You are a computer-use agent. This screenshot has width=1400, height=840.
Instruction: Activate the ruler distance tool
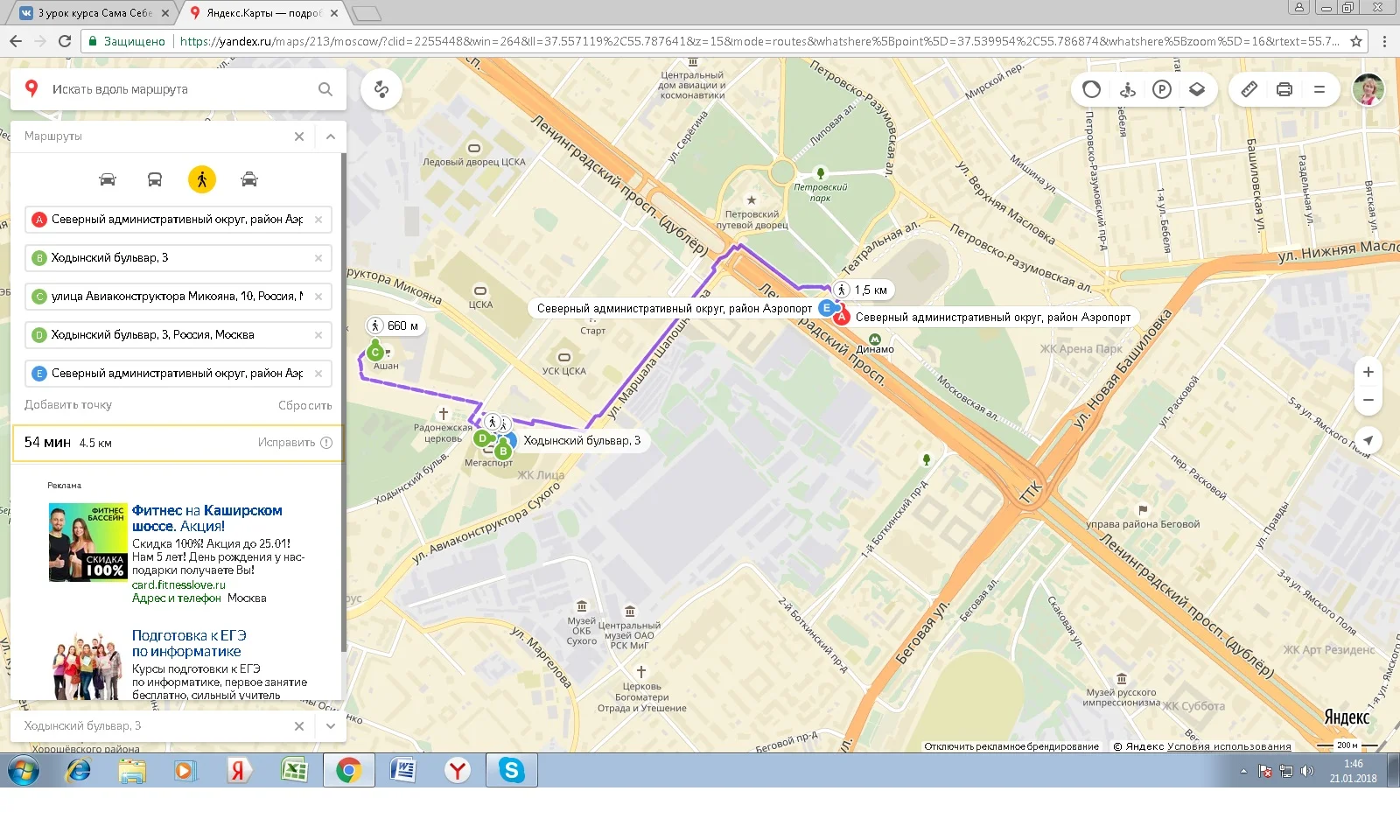[x=1249, y=89]
